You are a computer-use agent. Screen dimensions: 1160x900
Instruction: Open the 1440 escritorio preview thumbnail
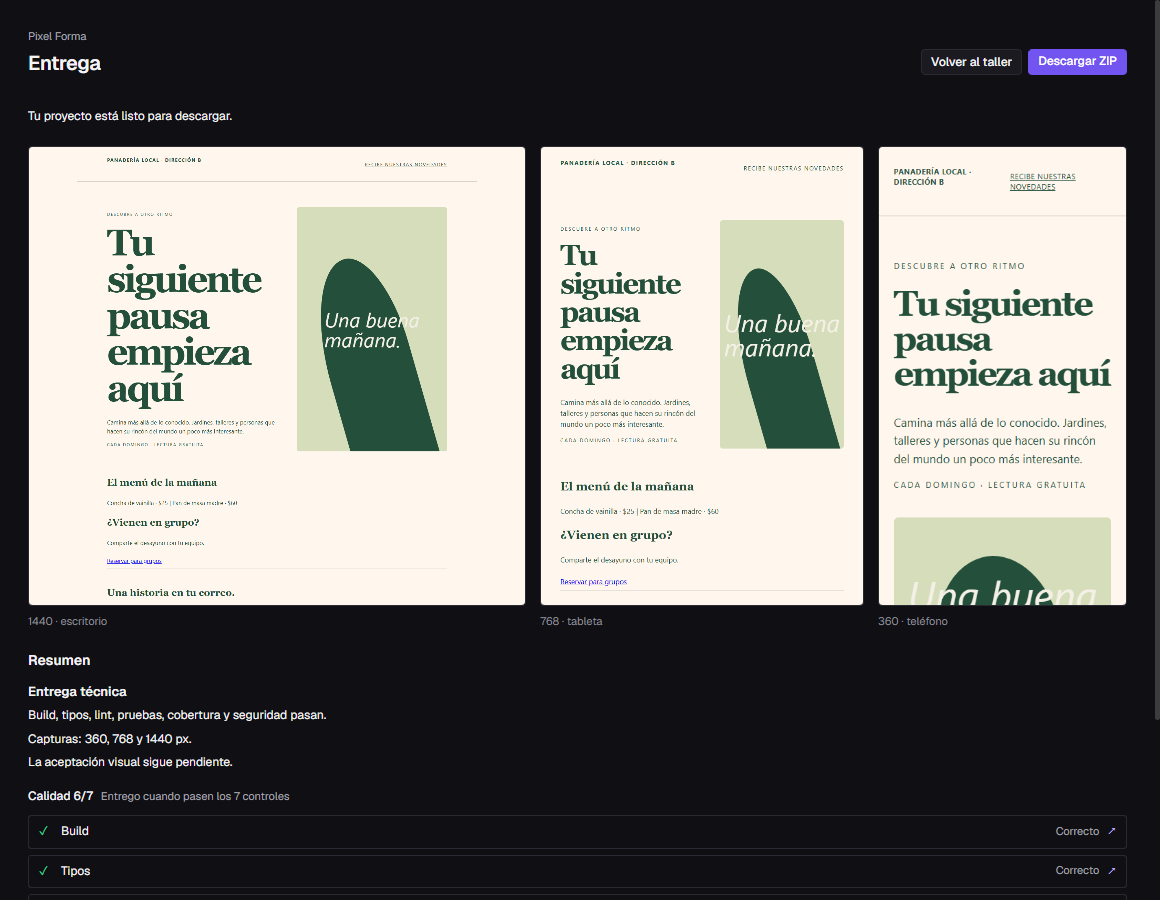[277, 376]
